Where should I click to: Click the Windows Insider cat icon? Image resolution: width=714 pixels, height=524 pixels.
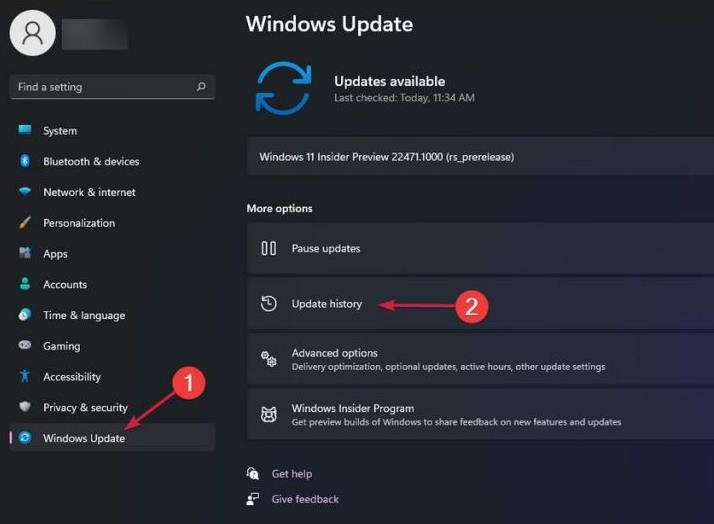pos(269,415)
